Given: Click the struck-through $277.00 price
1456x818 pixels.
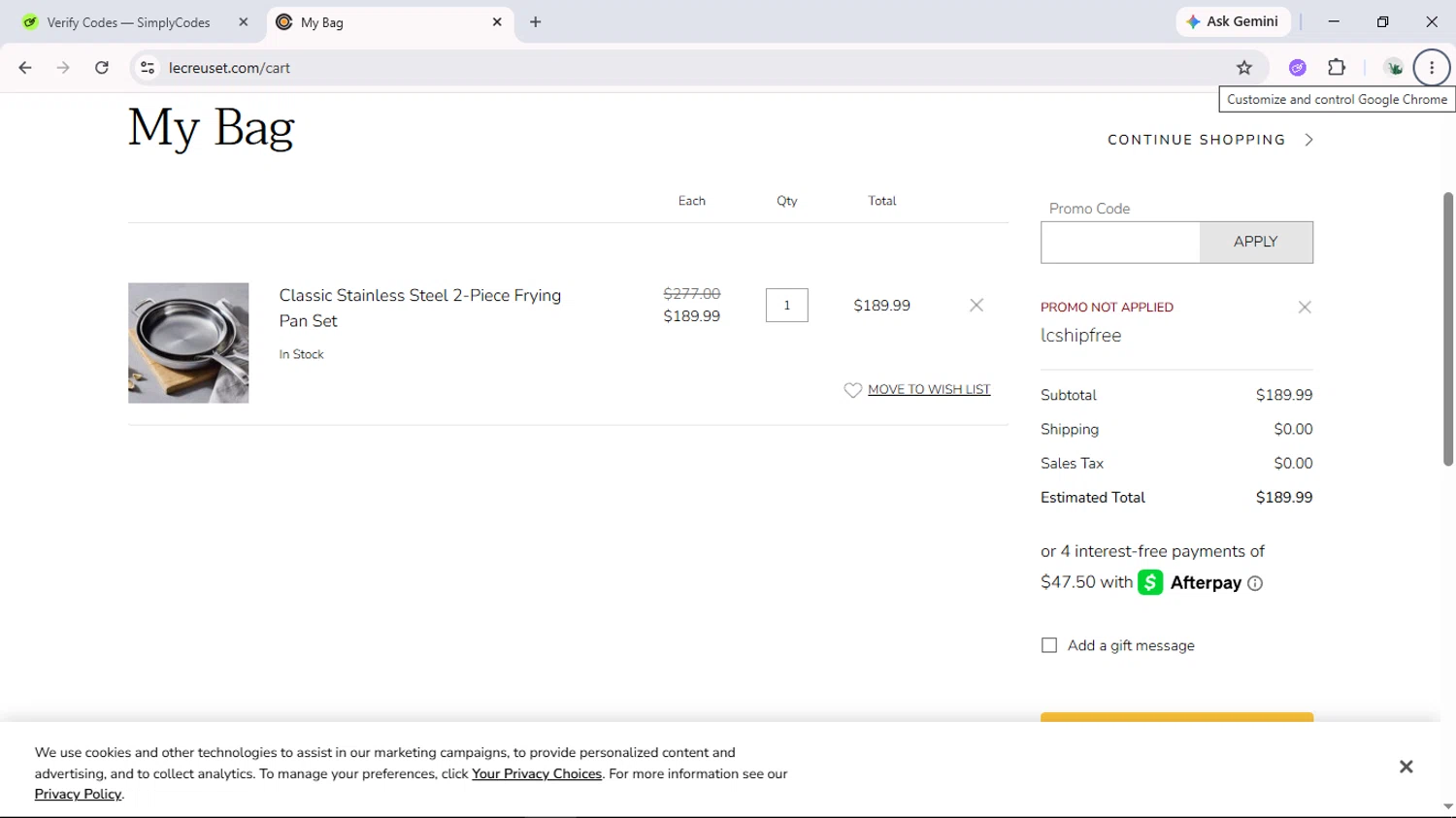Looking at the screenshot, I should click(692, 294).
